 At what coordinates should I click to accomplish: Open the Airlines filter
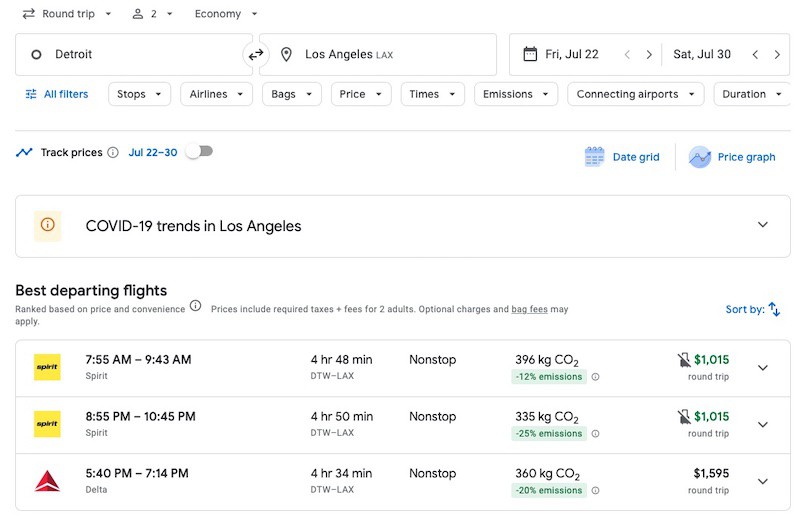coord(216,94)
